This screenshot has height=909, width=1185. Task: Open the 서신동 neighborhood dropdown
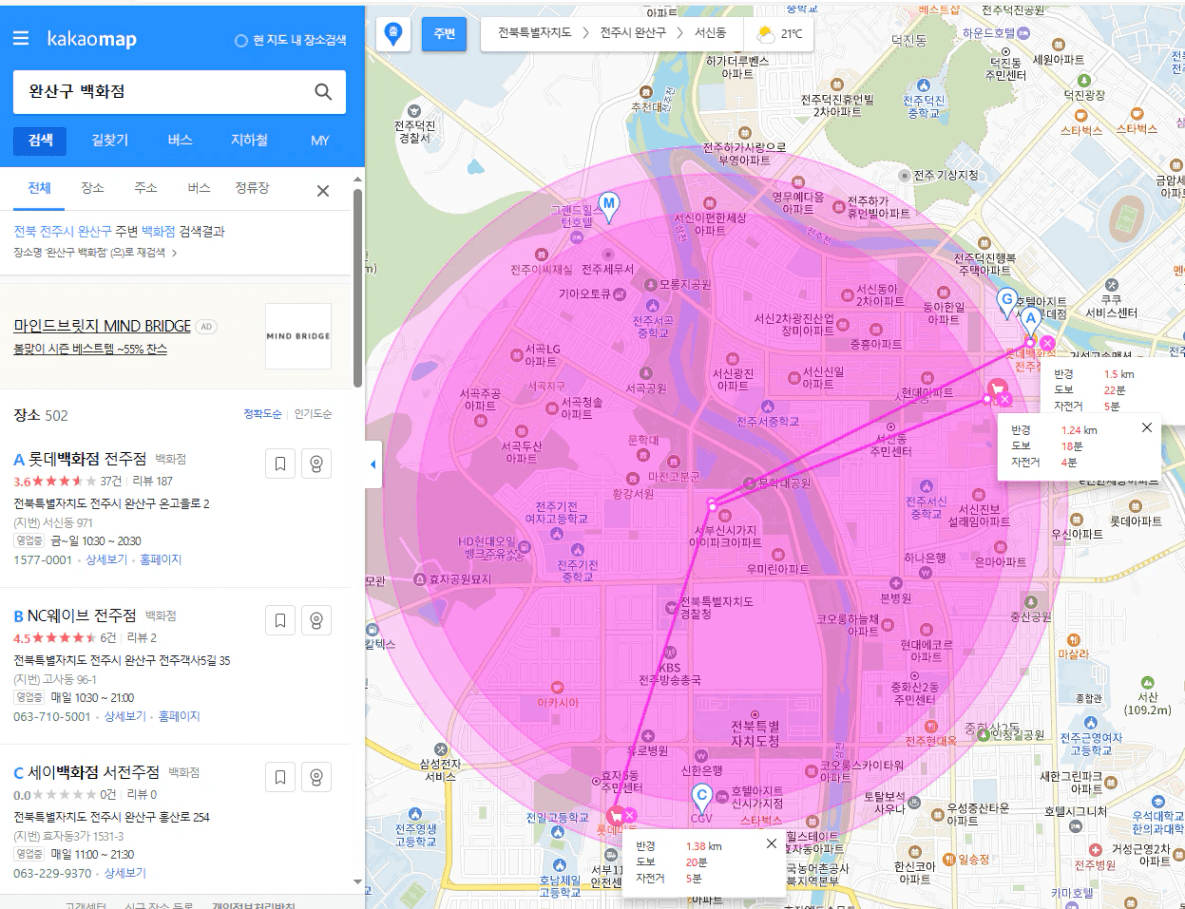(710, 33)
